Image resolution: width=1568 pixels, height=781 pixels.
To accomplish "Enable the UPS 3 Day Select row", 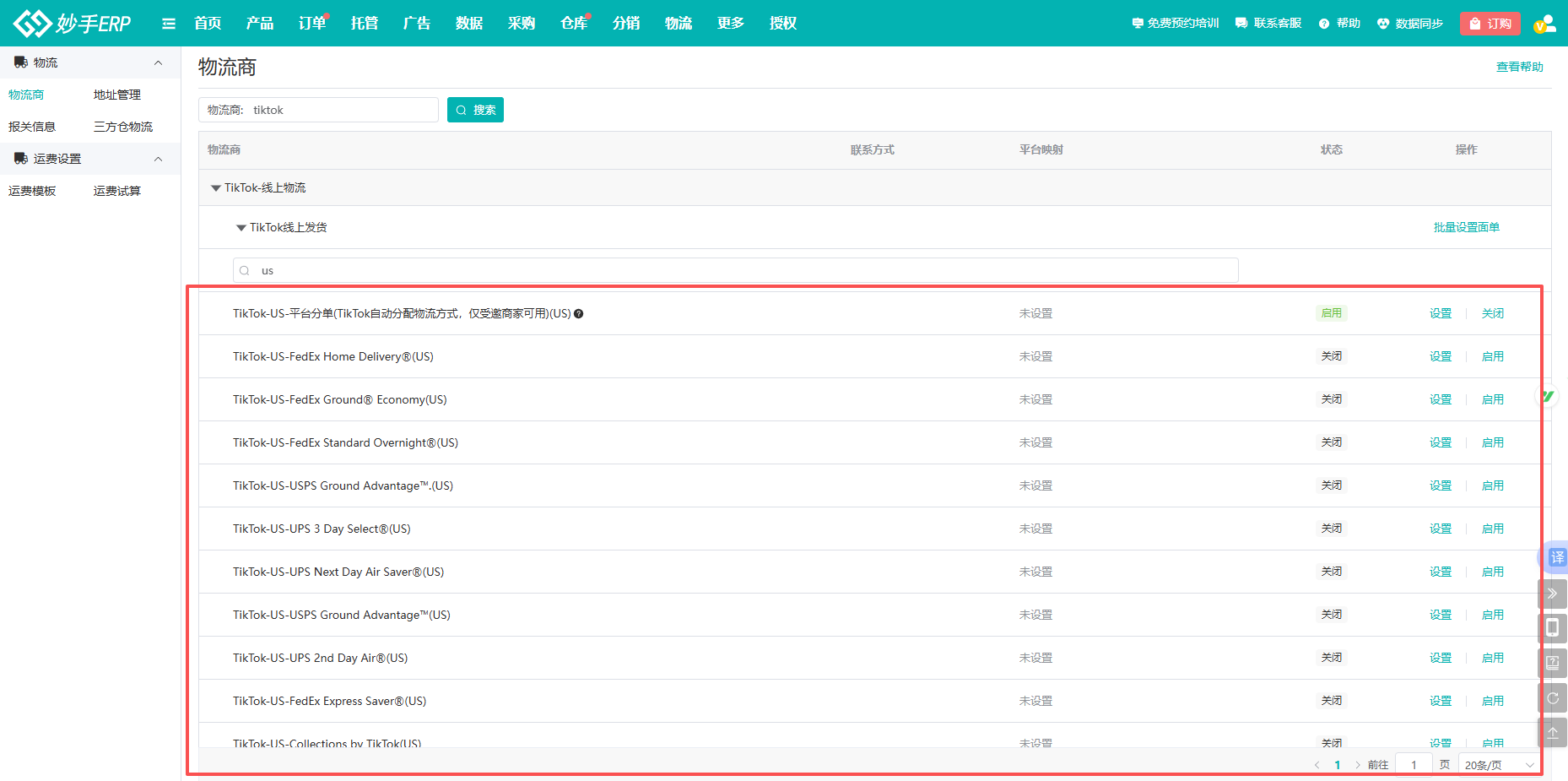I will [1492, 529].
